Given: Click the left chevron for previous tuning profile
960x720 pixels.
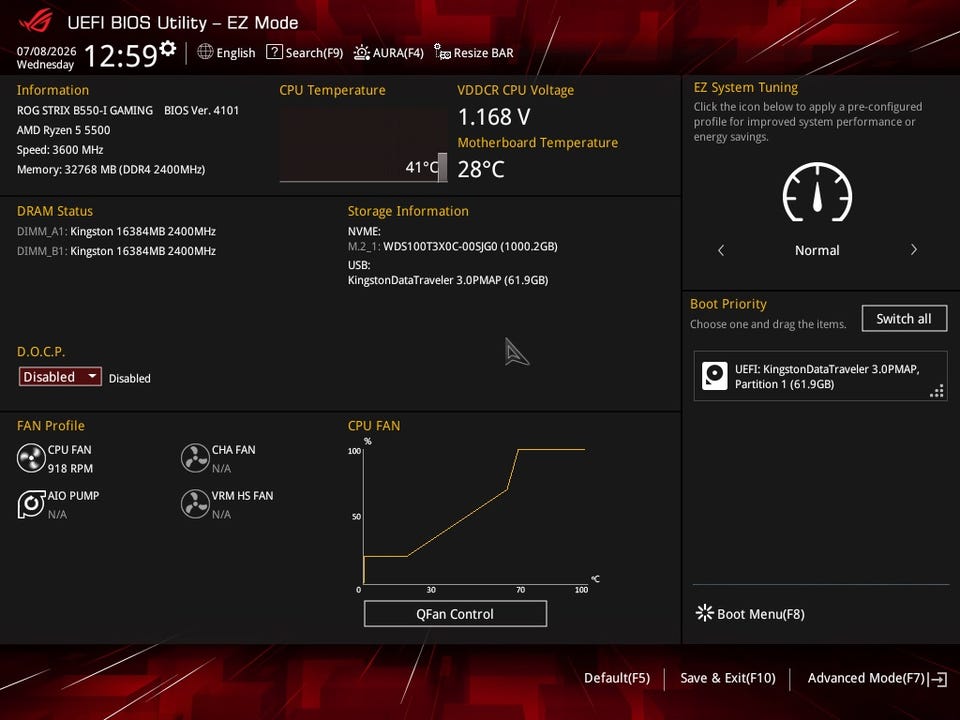Looking at the screenshot, I should click(x=721, y=250).
